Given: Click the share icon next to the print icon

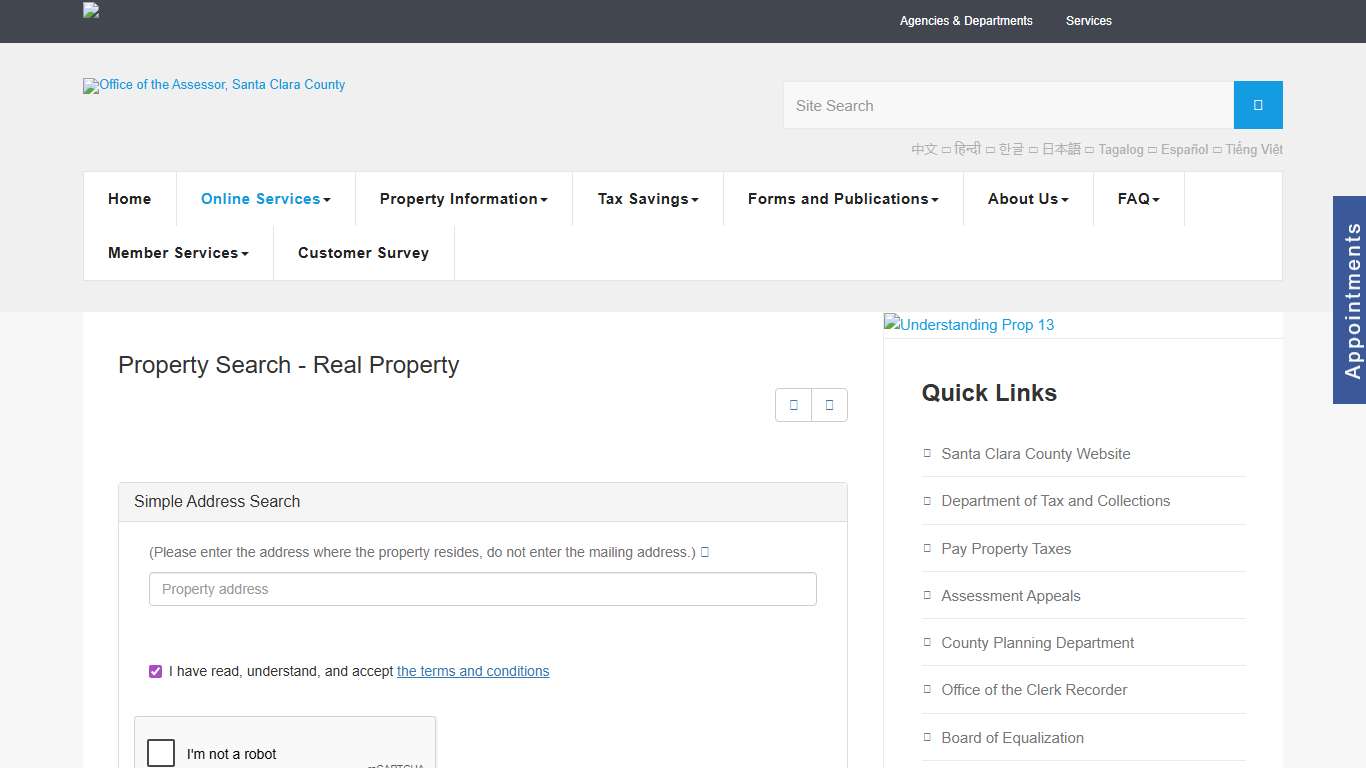Looking at the screenshot, I should pos(829,405).
